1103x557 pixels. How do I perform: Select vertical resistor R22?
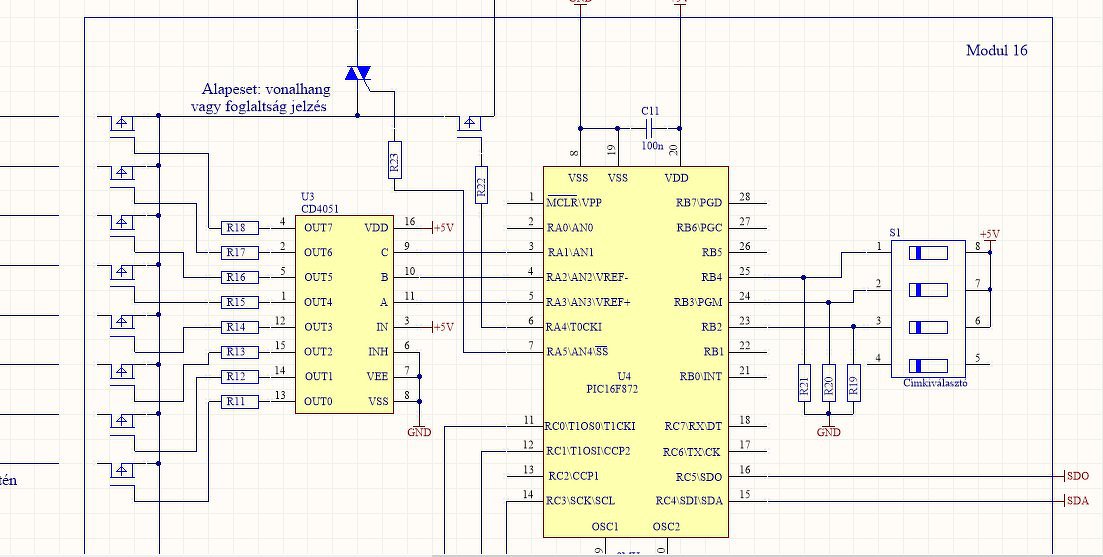pos(481,185)
